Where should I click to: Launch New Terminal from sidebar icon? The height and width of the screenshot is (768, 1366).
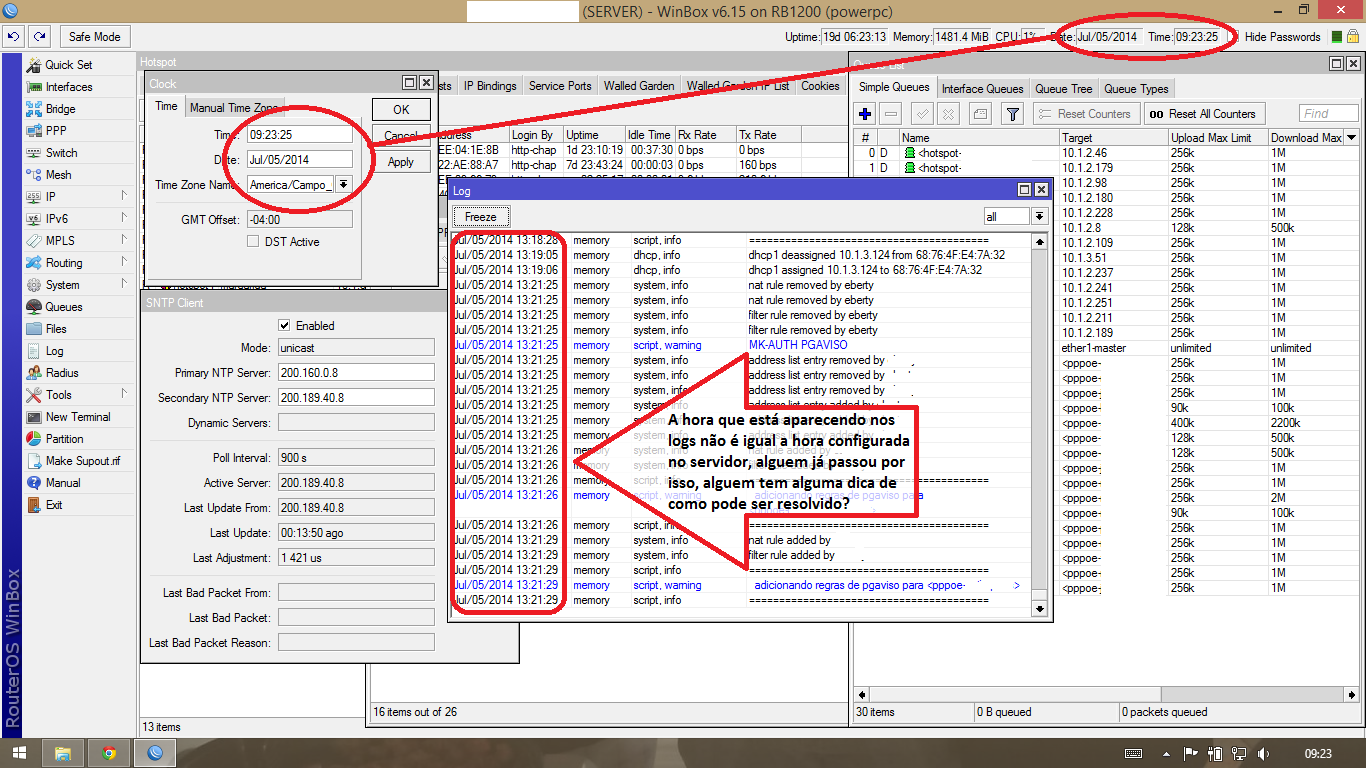[33, 417]
